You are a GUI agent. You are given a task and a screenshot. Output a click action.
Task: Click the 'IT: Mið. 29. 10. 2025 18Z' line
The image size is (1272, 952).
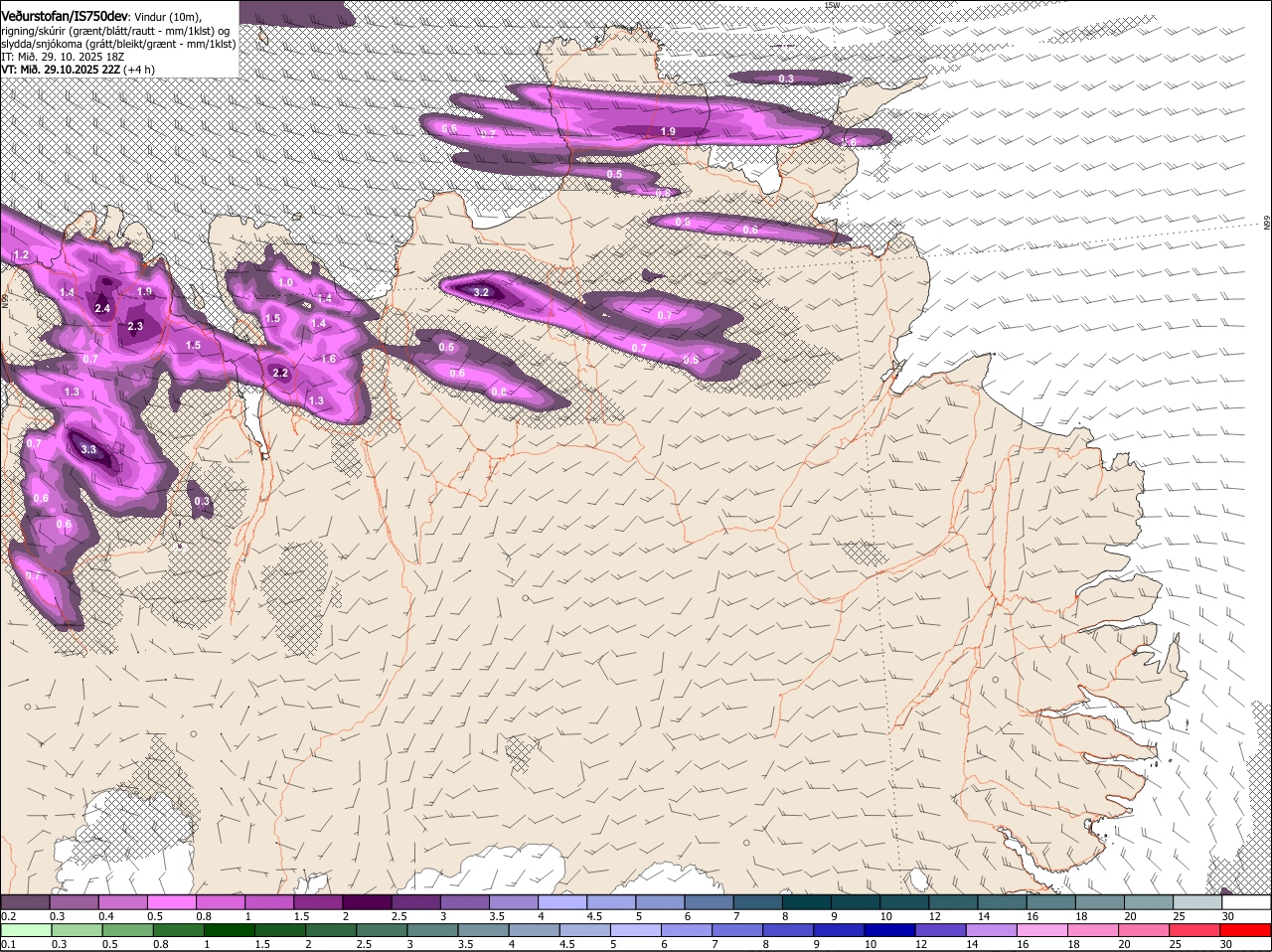(x=63, y=57)
